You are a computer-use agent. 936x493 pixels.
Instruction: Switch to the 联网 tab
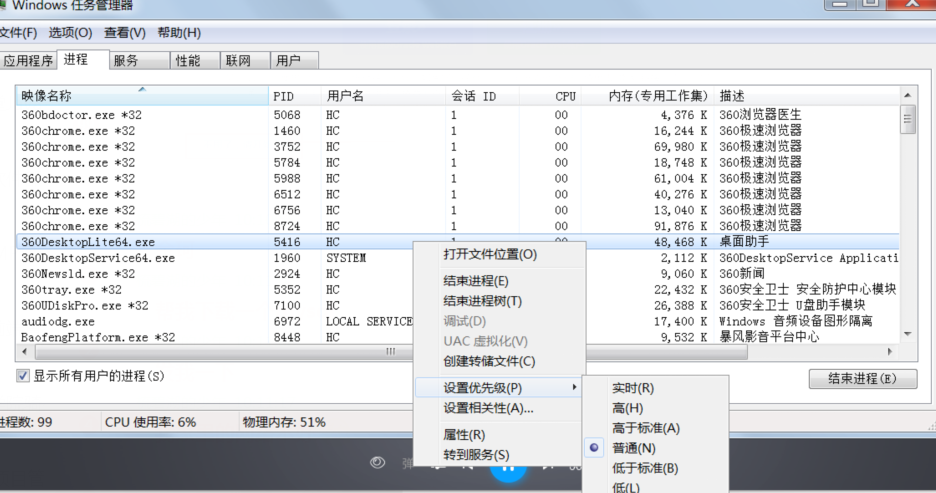click(244, 60)
